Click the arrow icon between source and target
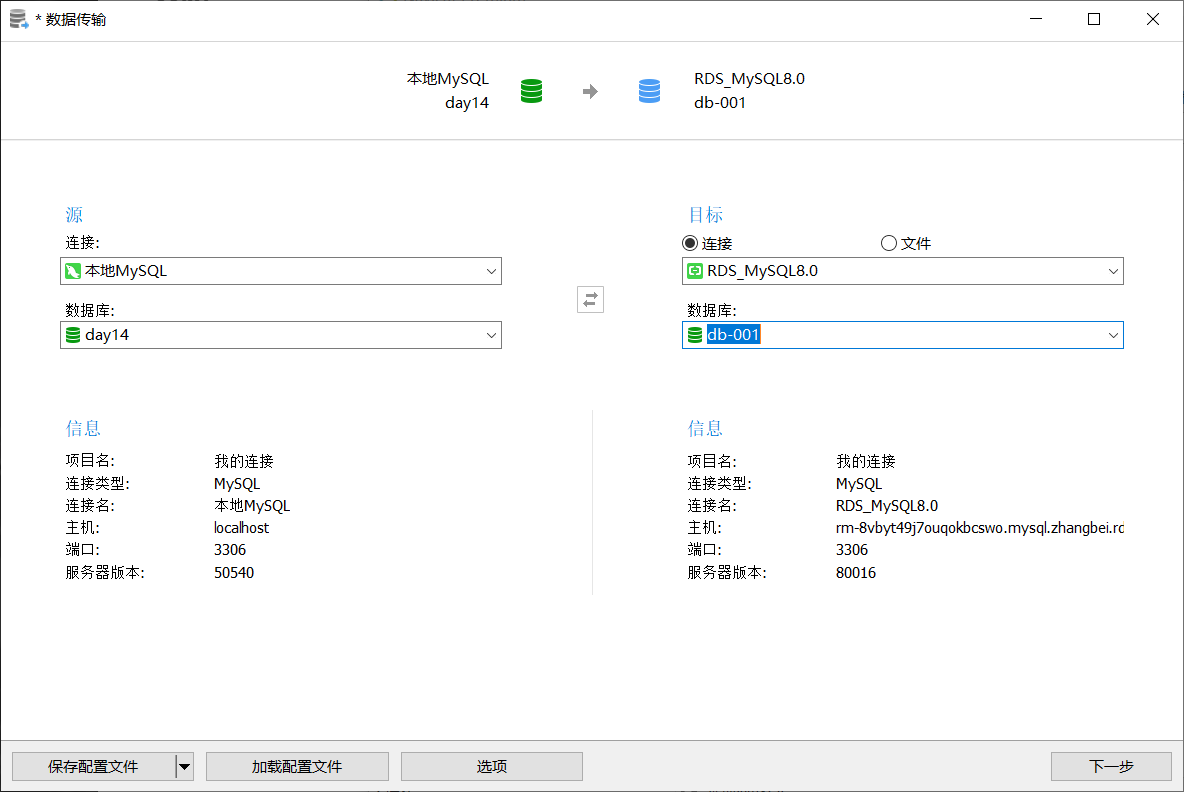Image resolution: width=1184 pixels, height=792 pixels. (x=590, y=91)
